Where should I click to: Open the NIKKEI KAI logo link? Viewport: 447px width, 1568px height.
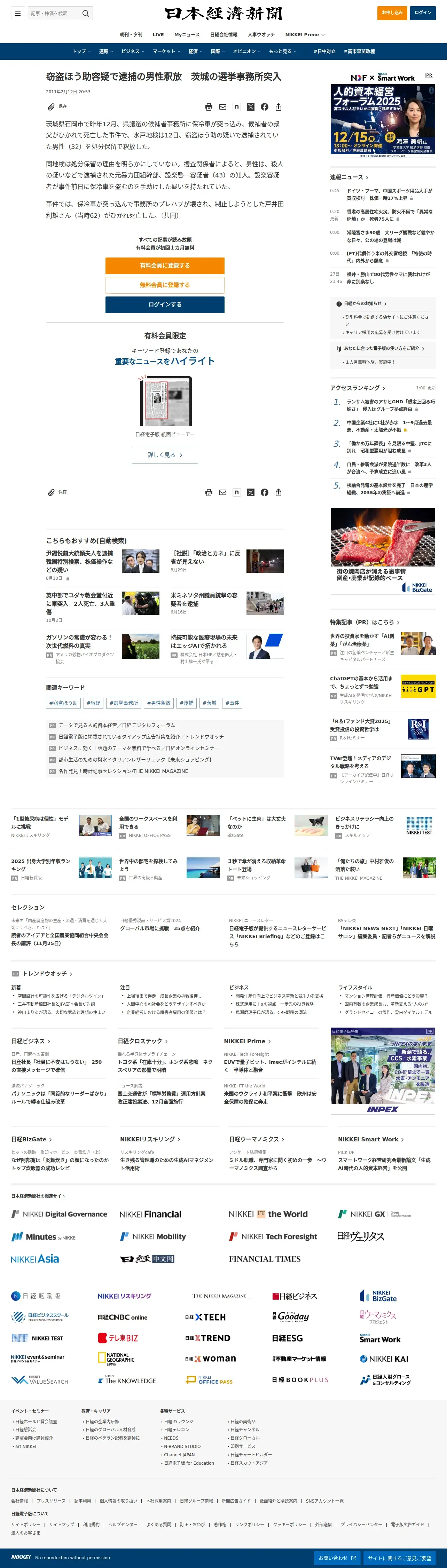[384, 1359]
